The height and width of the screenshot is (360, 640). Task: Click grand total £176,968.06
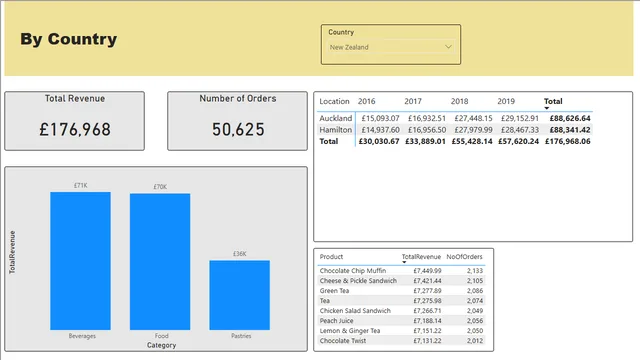568,141
